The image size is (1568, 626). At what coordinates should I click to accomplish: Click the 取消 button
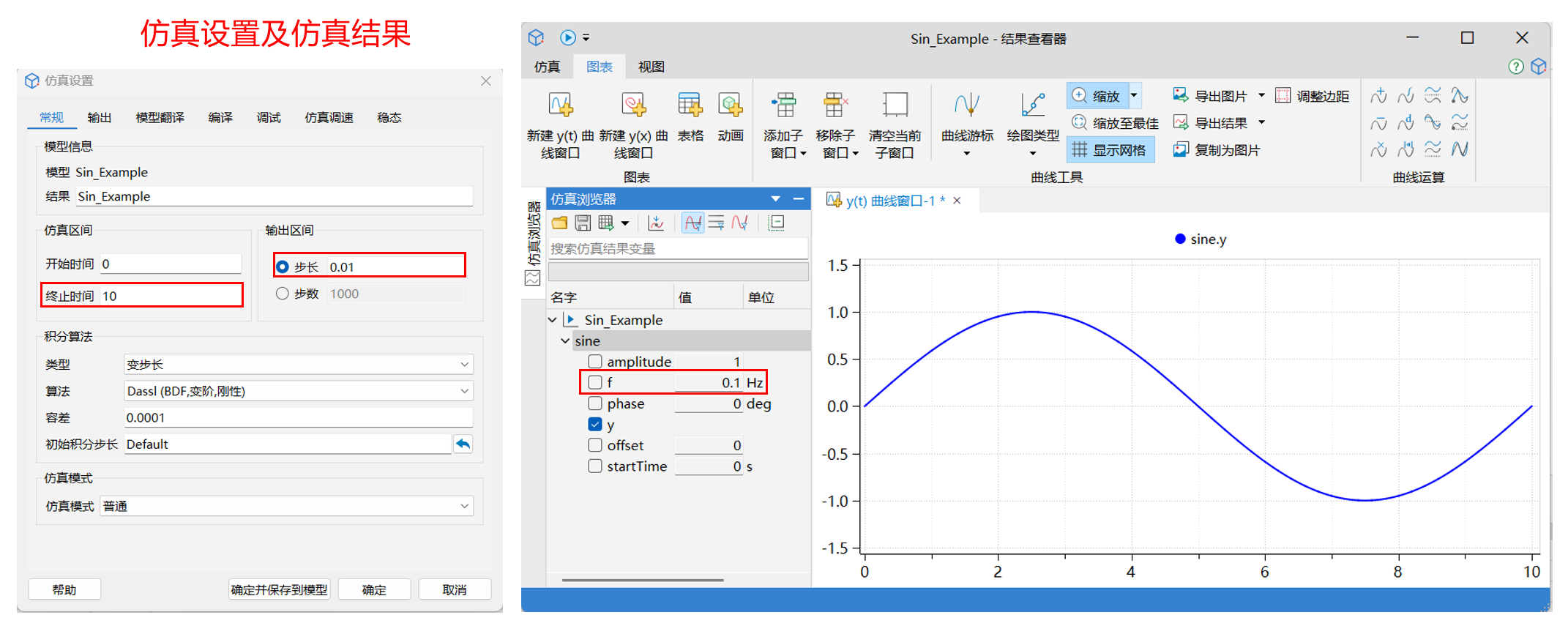[x=454, y=589]
